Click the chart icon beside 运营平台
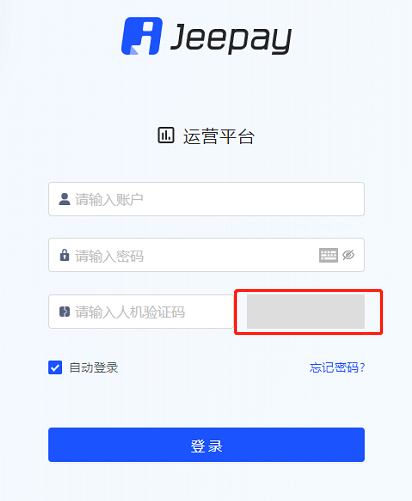Screen dimensions: 412x501 (166, 135)
